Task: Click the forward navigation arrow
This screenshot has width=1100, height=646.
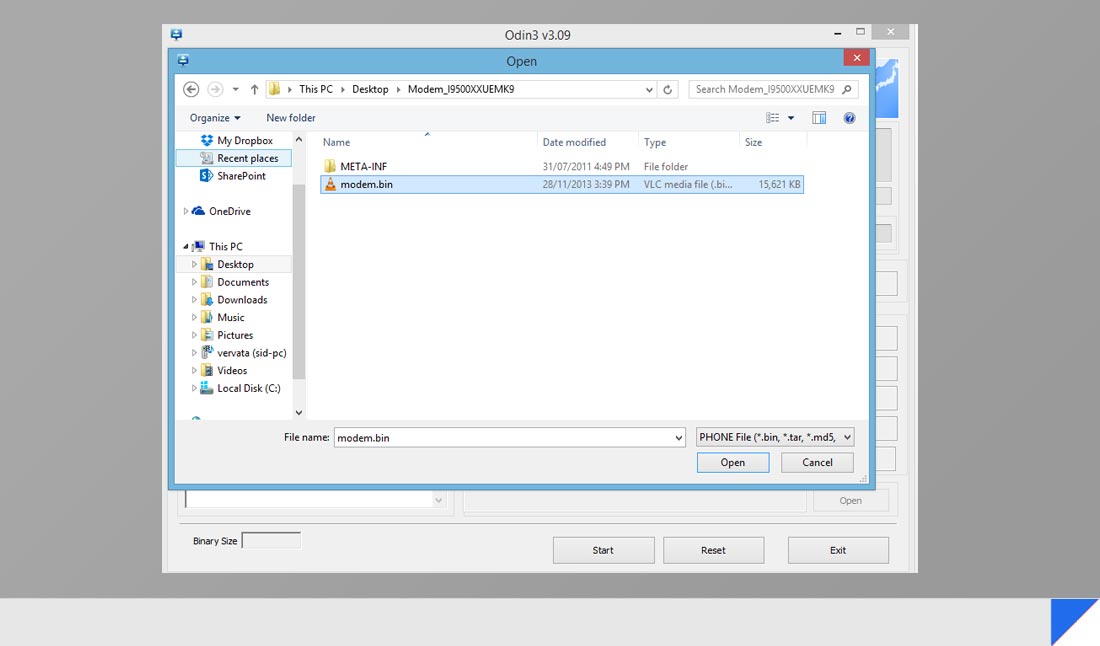Action: coord(215,89)
